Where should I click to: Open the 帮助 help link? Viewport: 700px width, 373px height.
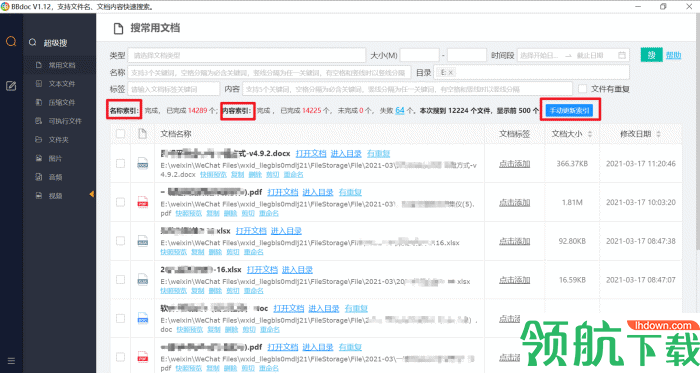[673, 55]
